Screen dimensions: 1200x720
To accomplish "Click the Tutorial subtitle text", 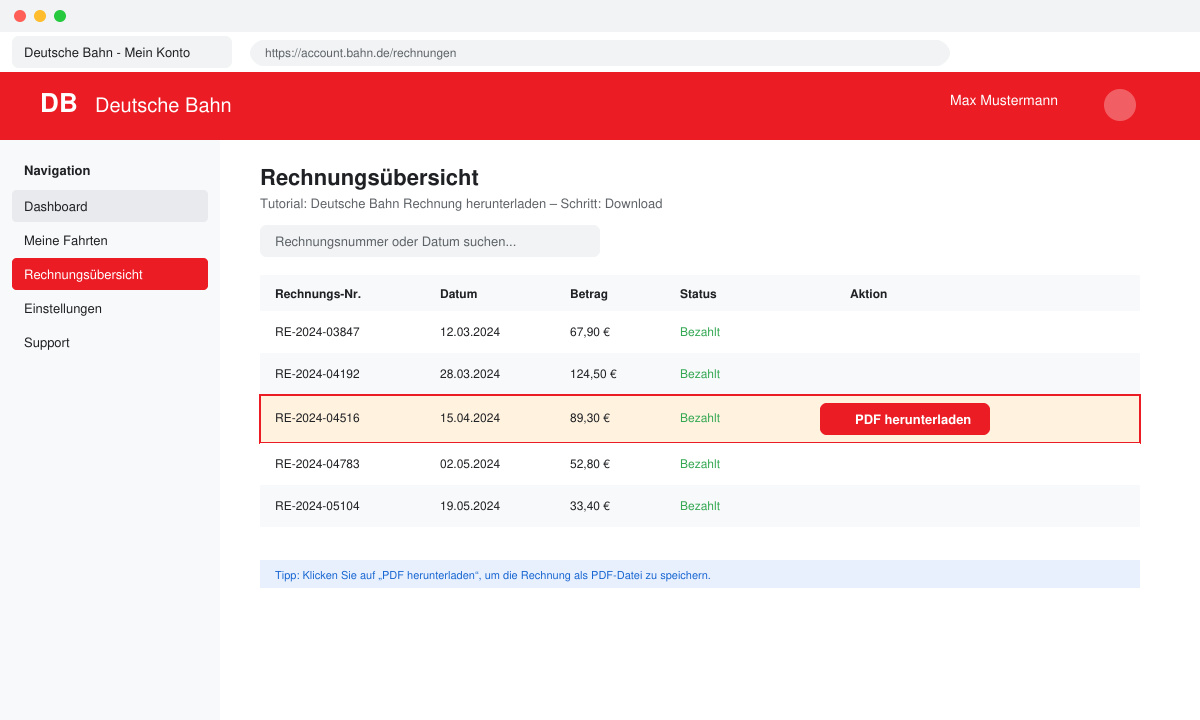I will coord(461,204).
